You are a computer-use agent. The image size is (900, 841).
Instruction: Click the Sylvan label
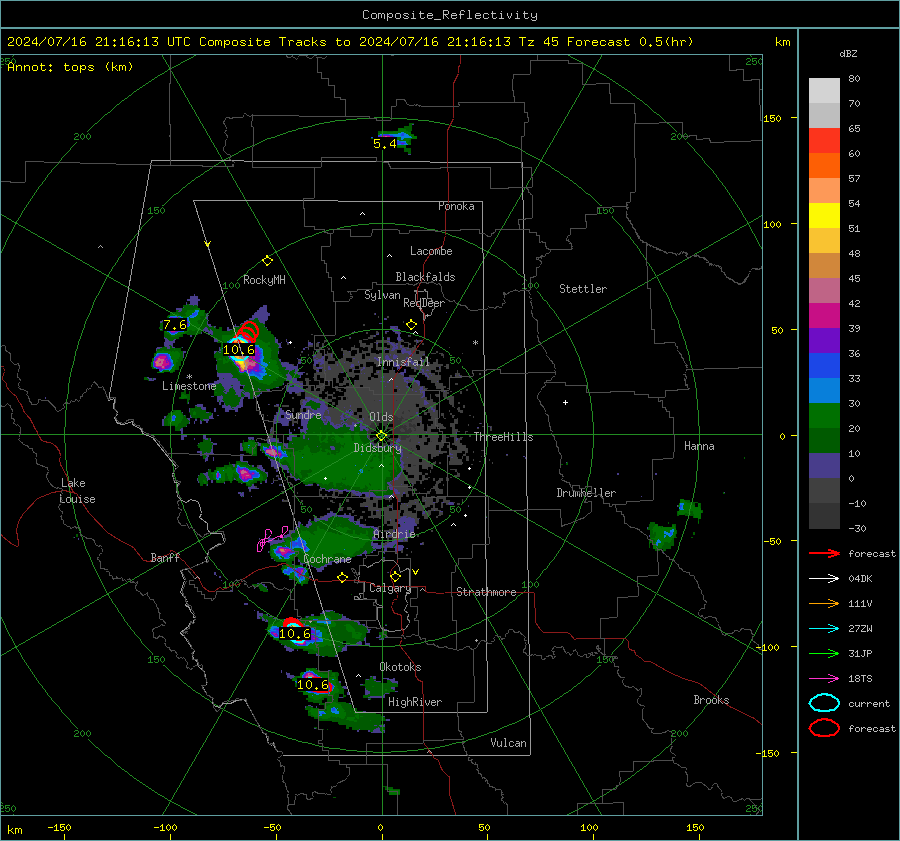382,295
